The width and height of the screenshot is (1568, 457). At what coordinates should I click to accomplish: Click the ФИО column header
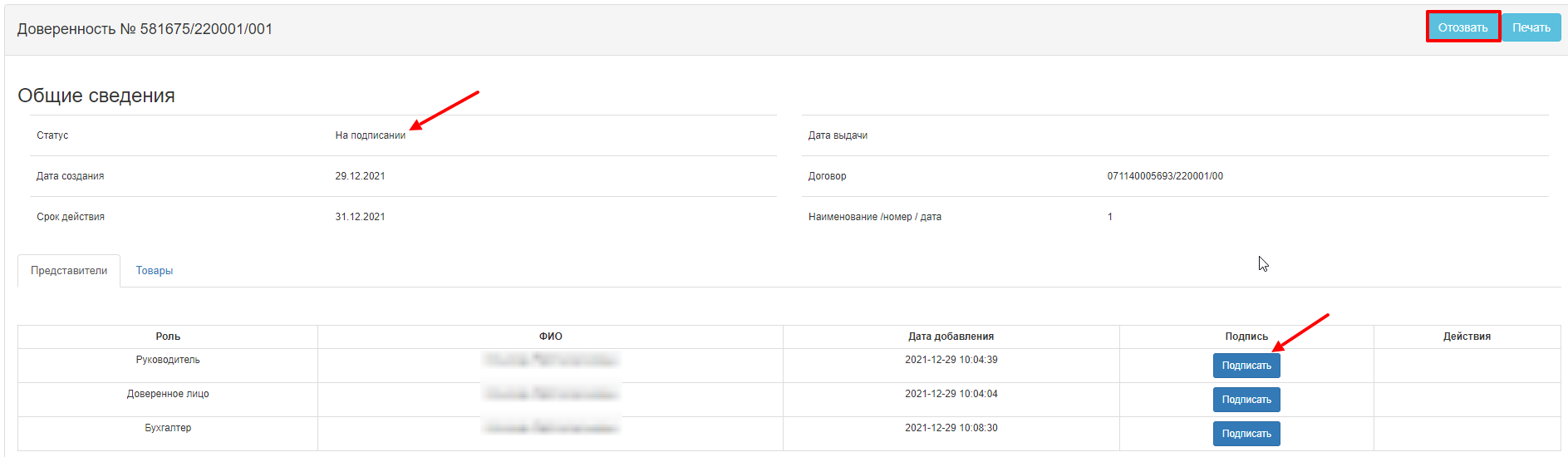pyautogui.click(x=550, y=337)
